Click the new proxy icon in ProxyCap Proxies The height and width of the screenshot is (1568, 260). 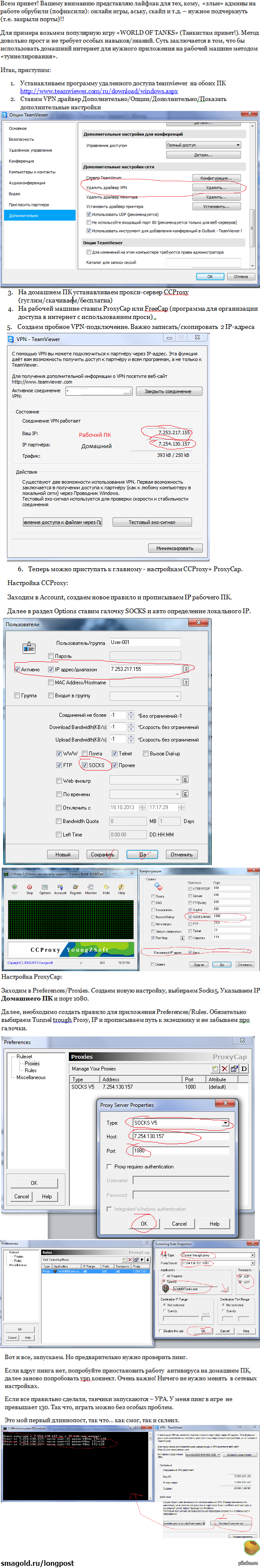click(x=215, y=1068)
